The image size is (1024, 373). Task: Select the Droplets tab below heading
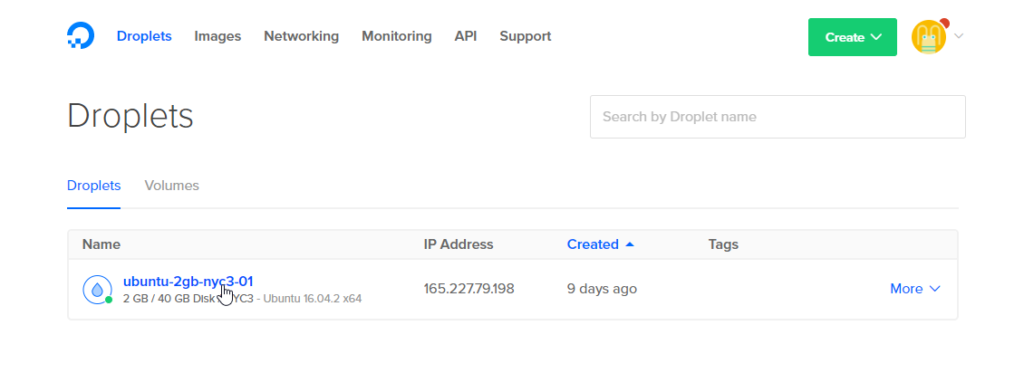click(94, 186)
